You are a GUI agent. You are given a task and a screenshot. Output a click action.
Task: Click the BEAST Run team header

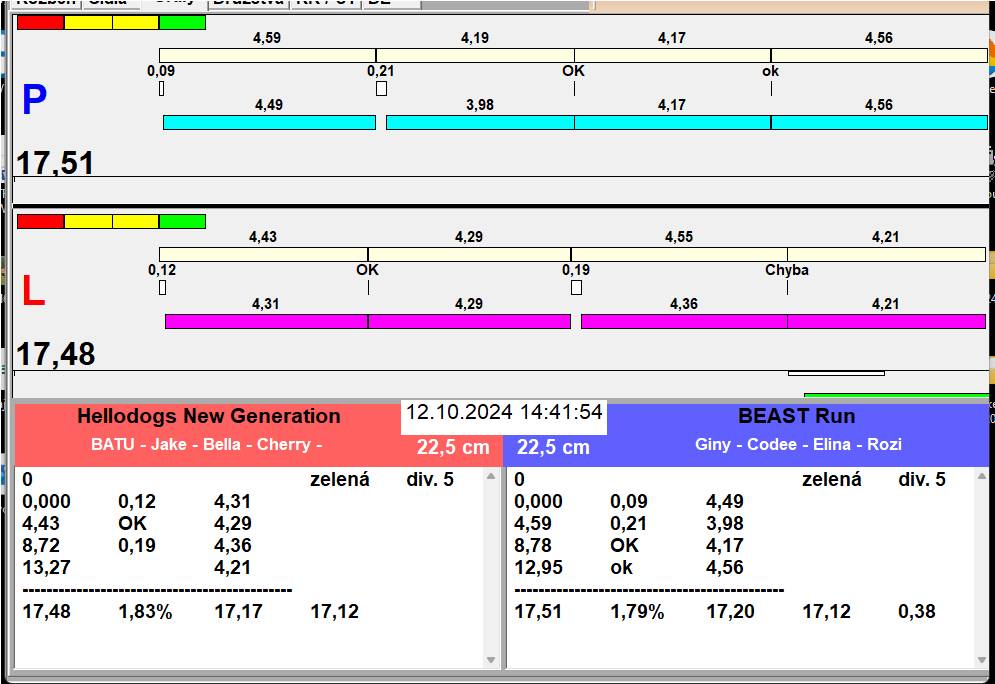pos(796,417)
